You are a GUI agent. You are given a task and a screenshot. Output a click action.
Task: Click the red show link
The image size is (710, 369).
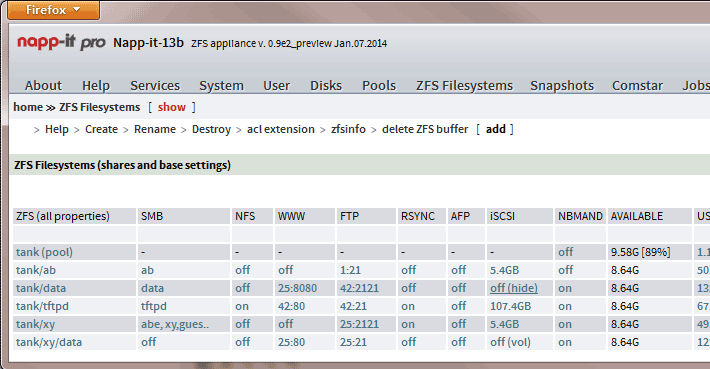tap(172, 107)
